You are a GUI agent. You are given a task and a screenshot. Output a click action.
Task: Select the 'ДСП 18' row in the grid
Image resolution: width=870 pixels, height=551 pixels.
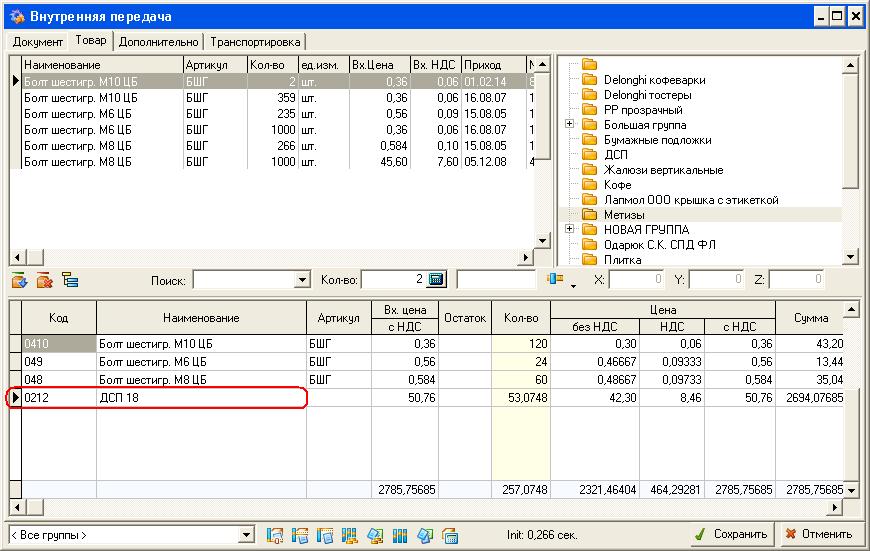coord(200,398)
